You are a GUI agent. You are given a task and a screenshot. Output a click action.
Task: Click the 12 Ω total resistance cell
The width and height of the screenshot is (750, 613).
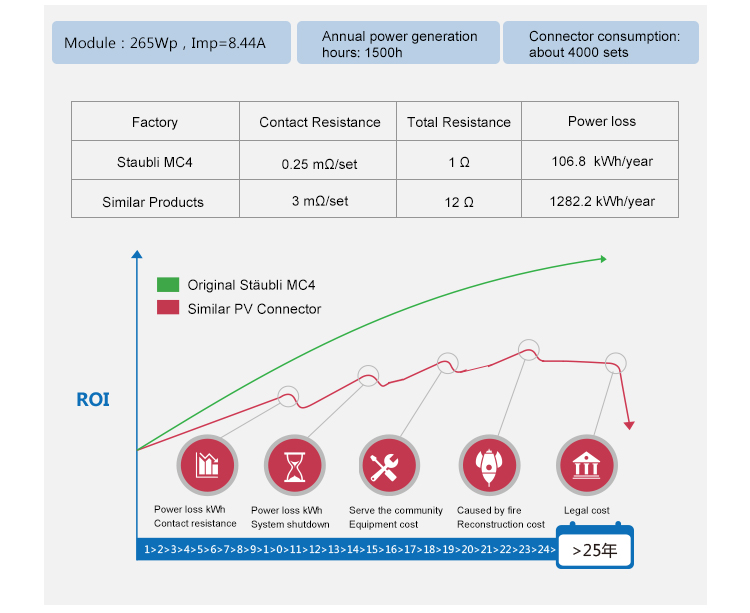click(459, 199)
